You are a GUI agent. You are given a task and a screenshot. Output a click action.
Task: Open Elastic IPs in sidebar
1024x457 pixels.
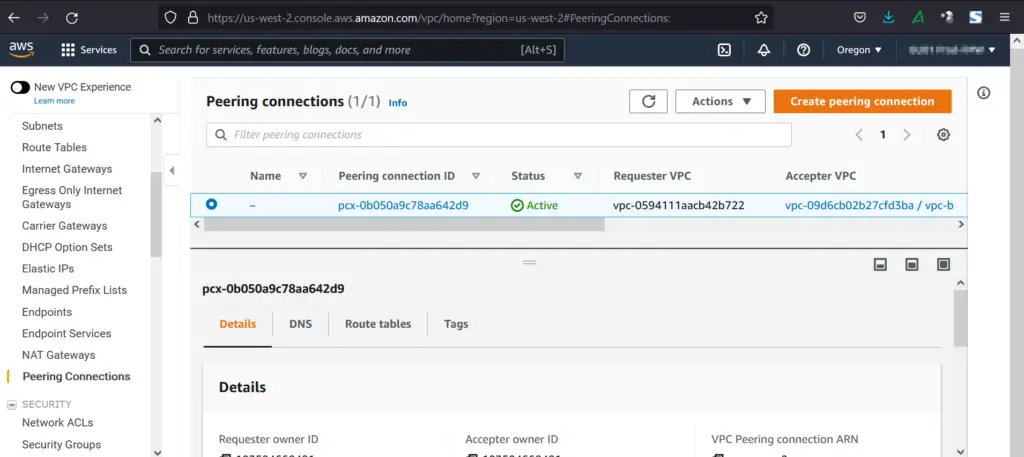(x=48, y=269)
